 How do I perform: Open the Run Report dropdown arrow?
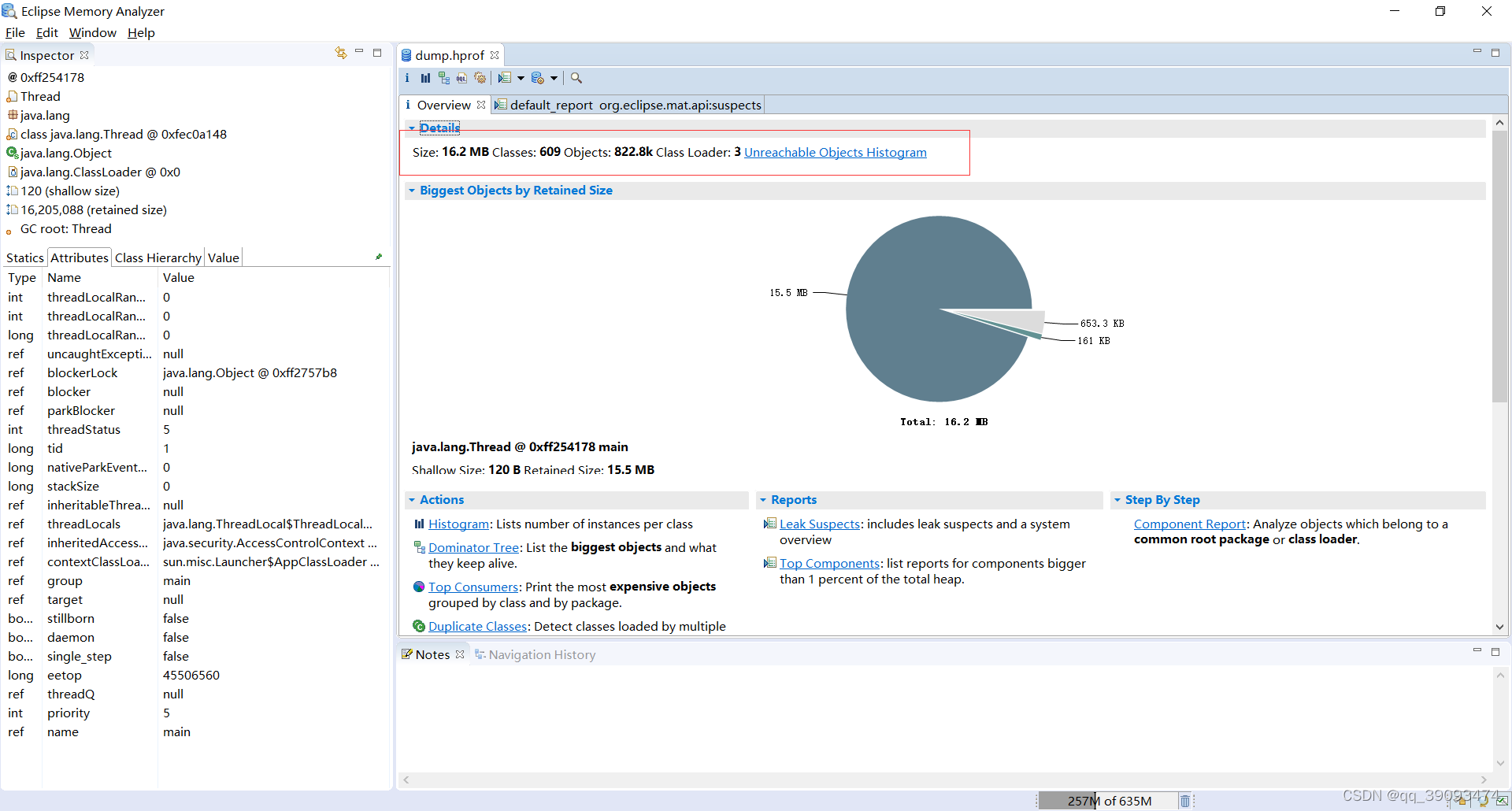521,78
